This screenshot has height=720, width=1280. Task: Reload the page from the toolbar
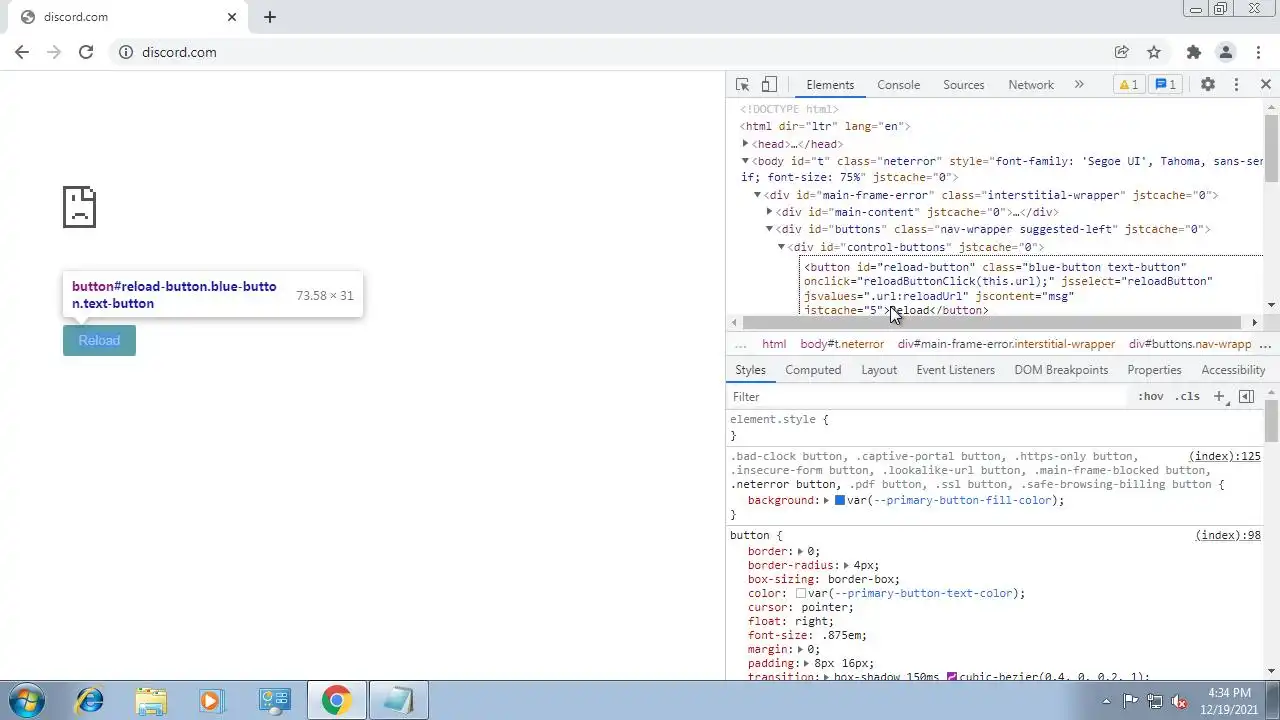[86, 52]
